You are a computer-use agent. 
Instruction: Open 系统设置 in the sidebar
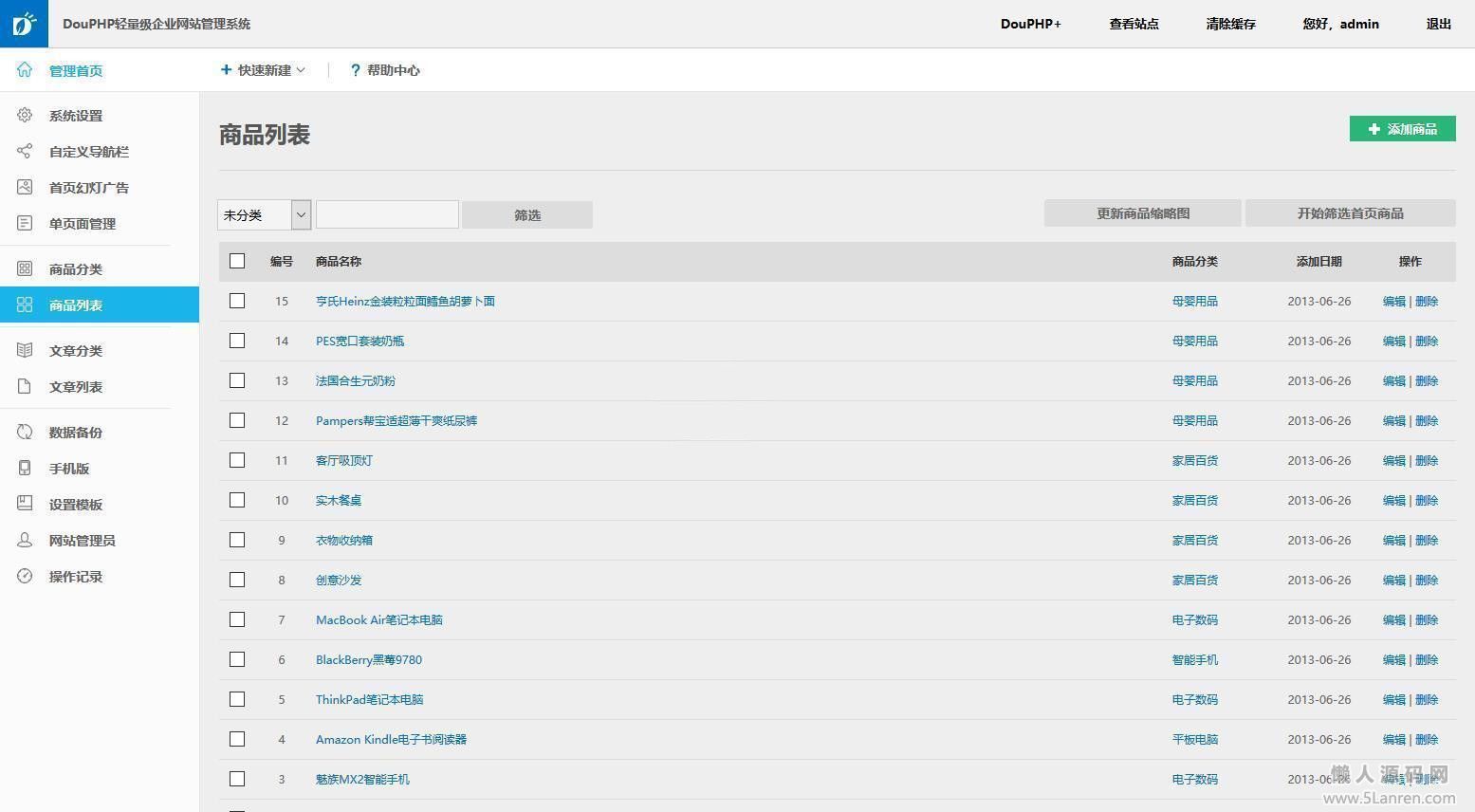(x=76, y=116)
